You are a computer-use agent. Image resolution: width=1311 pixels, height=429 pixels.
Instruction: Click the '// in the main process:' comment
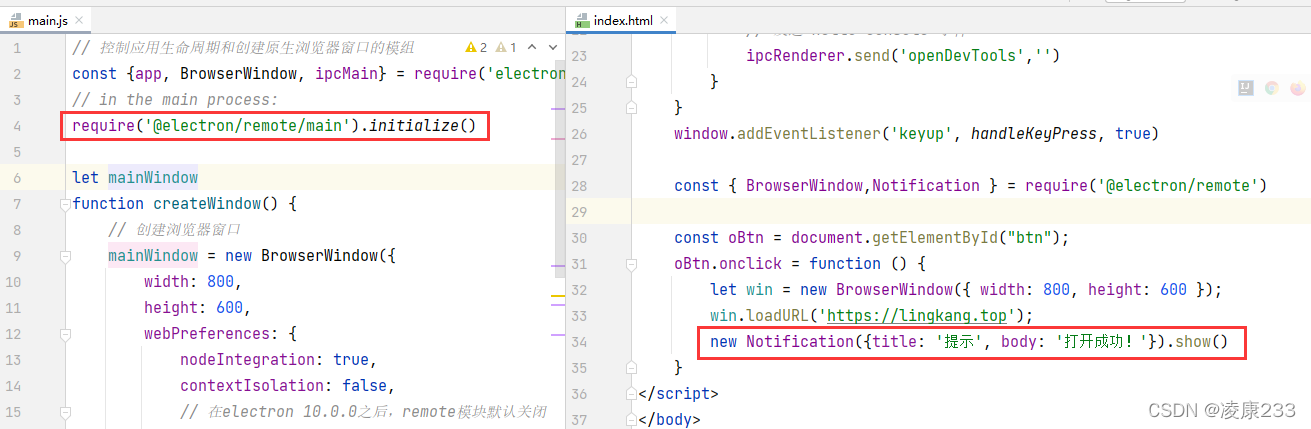coord(175,100)
